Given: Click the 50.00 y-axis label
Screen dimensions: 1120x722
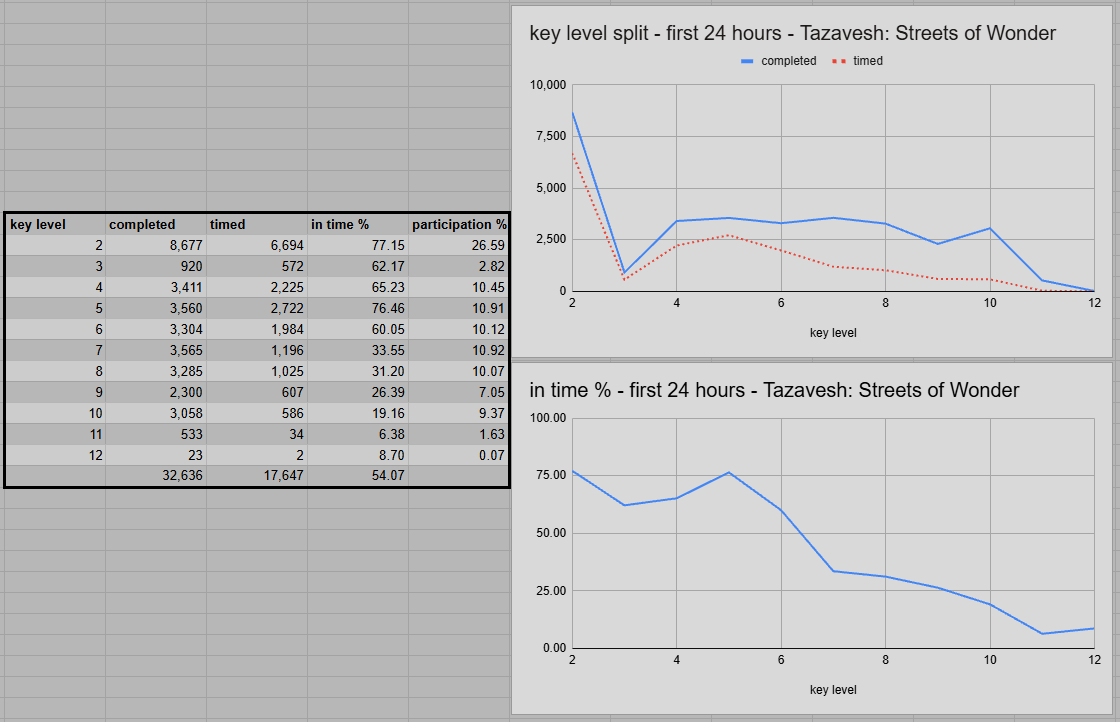Looking at the screenshot, I should click(551, 533).
